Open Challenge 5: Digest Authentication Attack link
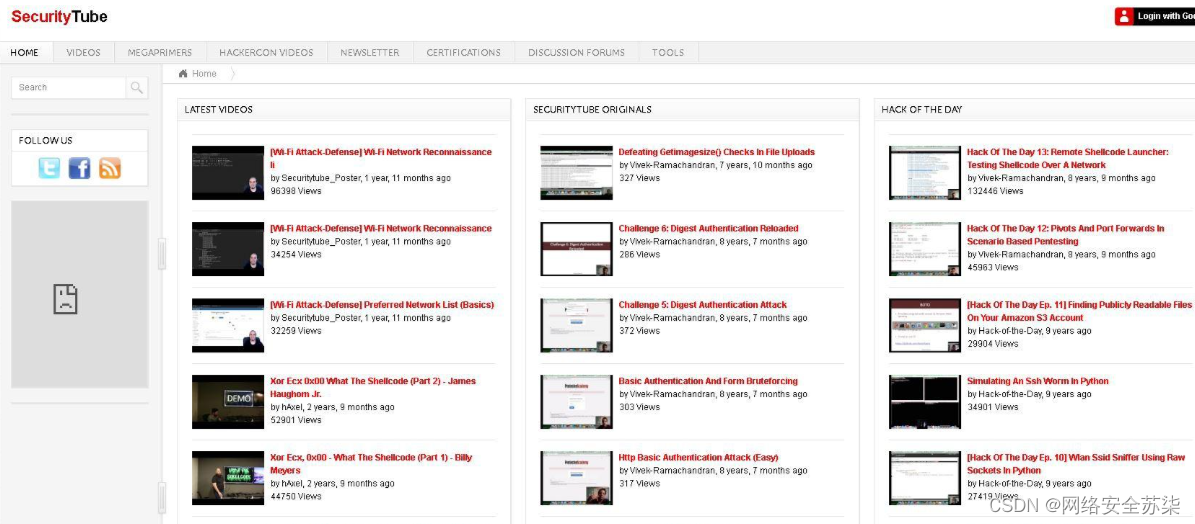The image size is (1195, 524). click(x=703, y=305)
